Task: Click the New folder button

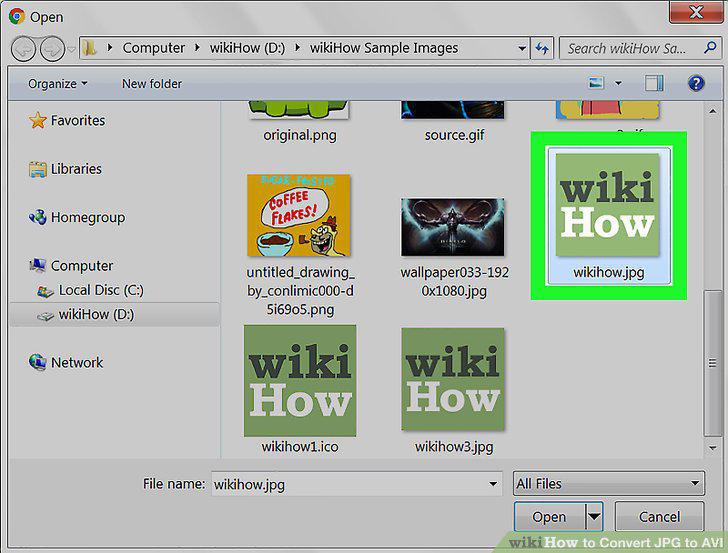Action: pyautogui.click(x=152, y=84)
